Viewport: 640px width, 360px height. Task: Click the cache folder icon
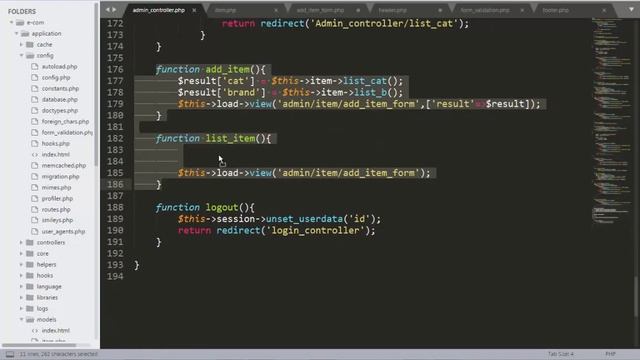[x=30, y=44]
